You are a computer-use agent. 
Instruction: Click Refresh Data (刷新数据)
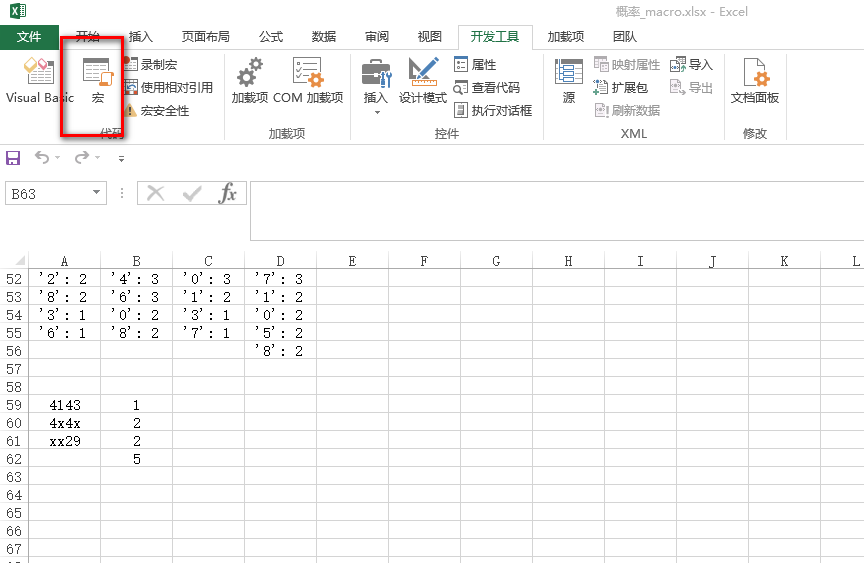pyautogui.click(x=627, y=111)
